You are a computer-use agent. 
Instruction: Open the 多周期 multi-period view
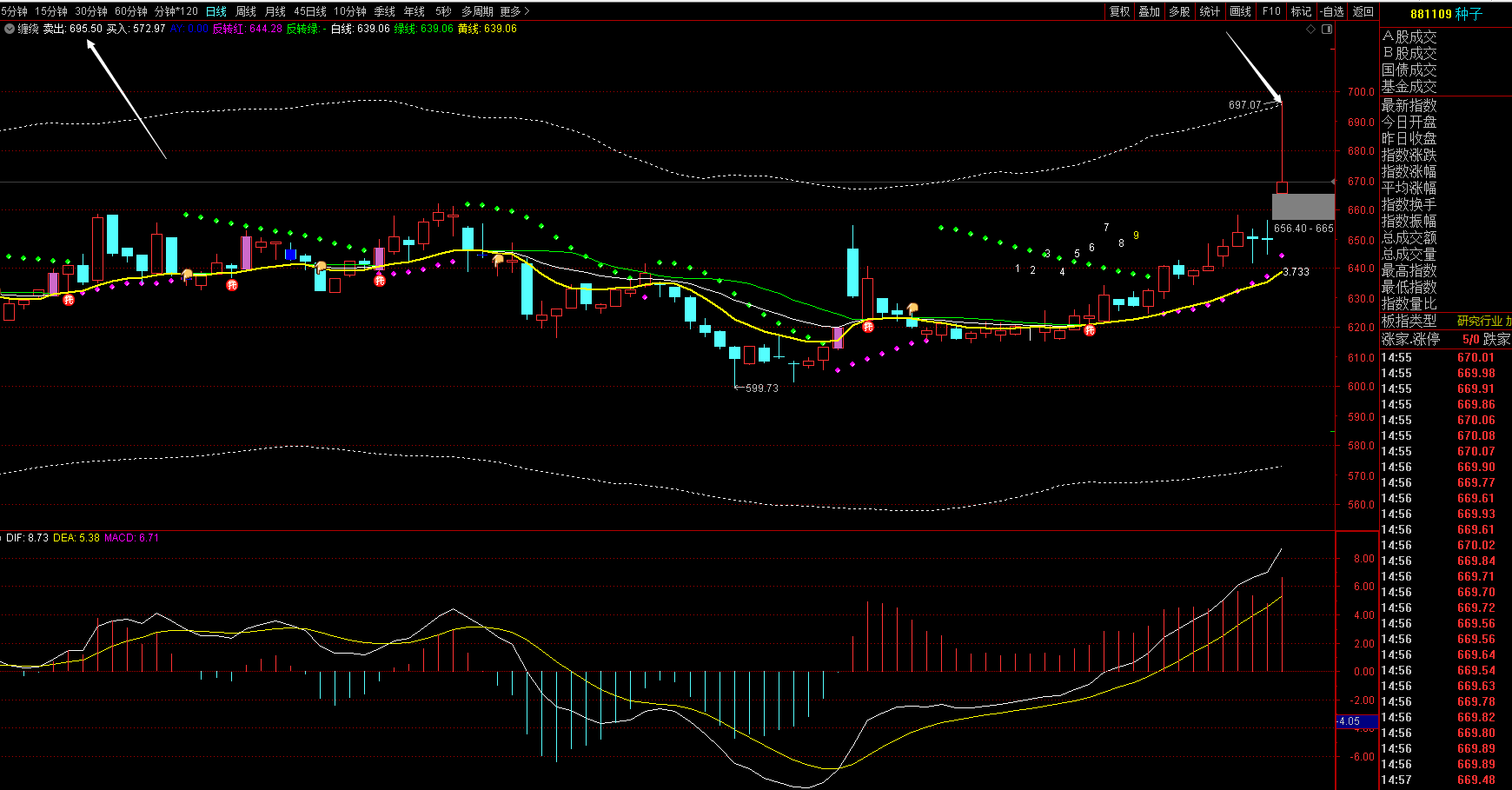477,11
